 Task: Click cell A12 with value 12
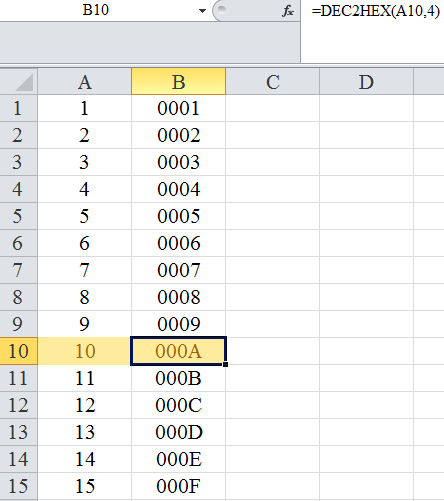[x=85, y=405]
